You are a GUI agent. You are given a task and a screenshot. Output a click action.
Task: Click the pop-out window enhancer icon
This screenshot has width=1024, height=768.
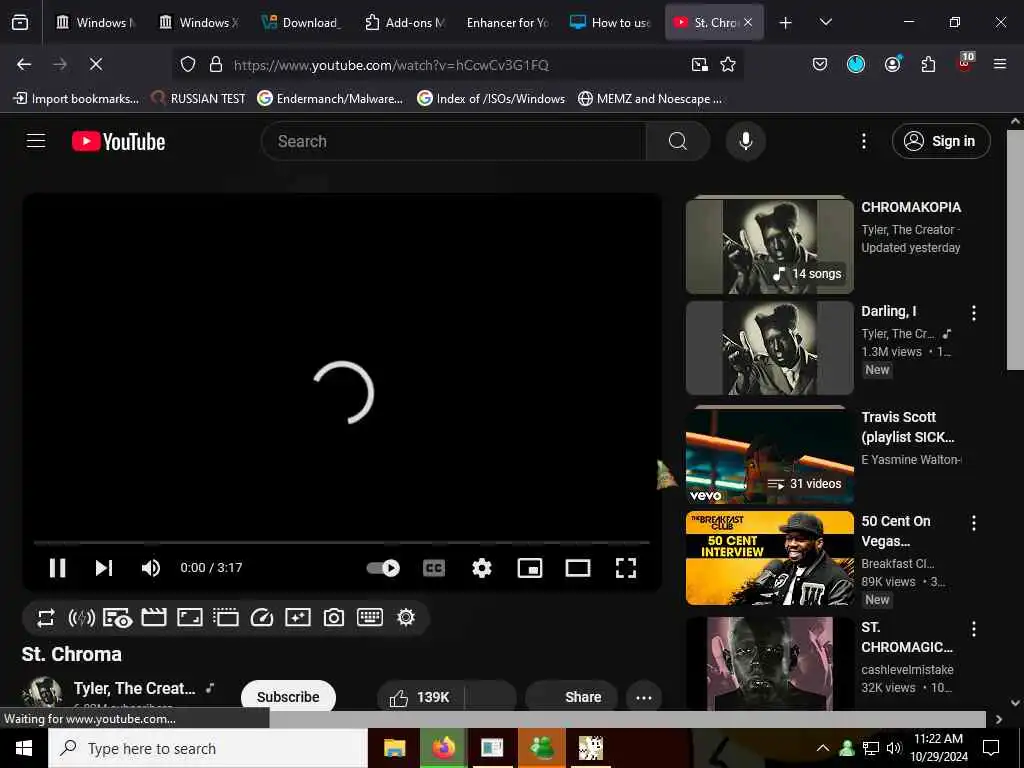click(x=226, y=618)
